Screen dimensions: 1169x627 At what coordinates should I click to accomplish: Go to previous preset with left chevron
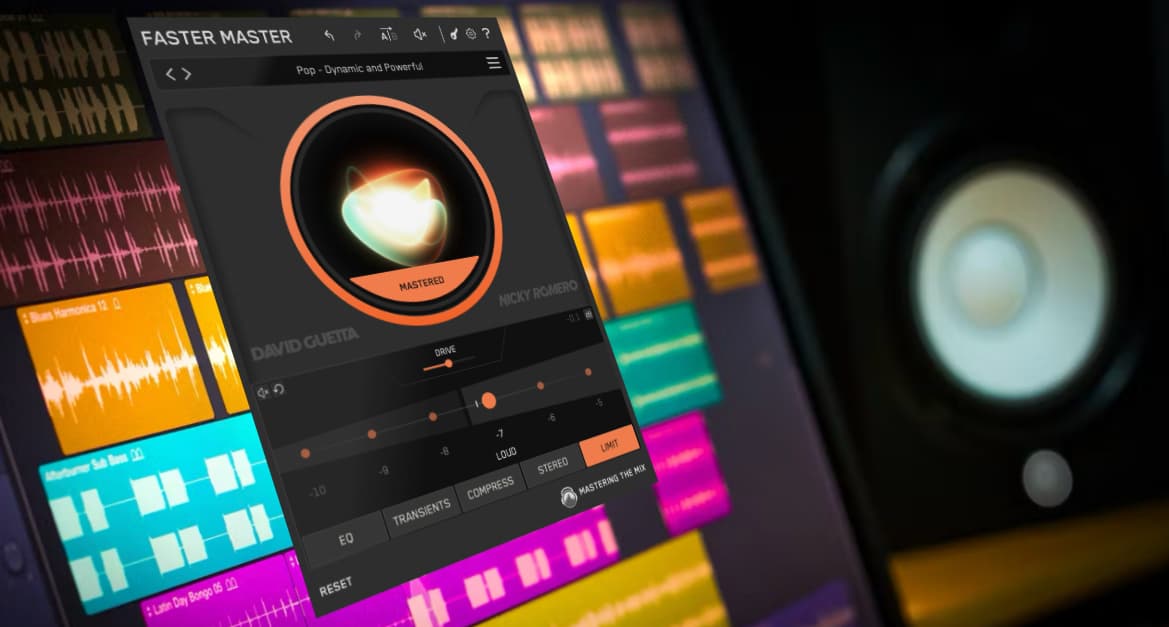(x=170, y=73)
